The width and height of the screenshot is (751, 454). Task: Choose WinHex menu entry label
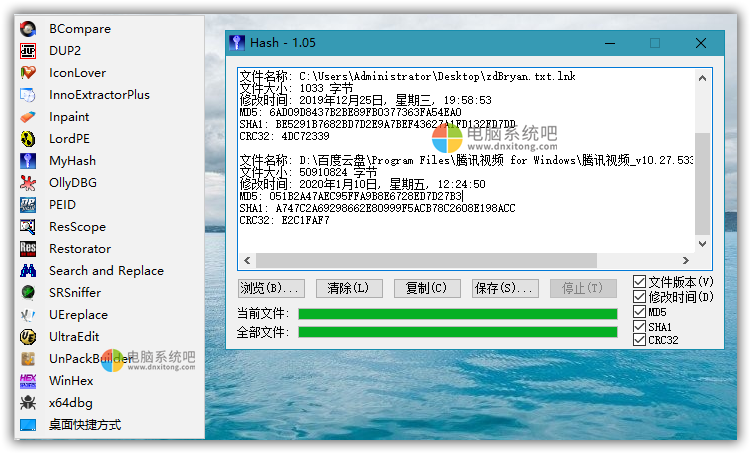click(71, 381)
